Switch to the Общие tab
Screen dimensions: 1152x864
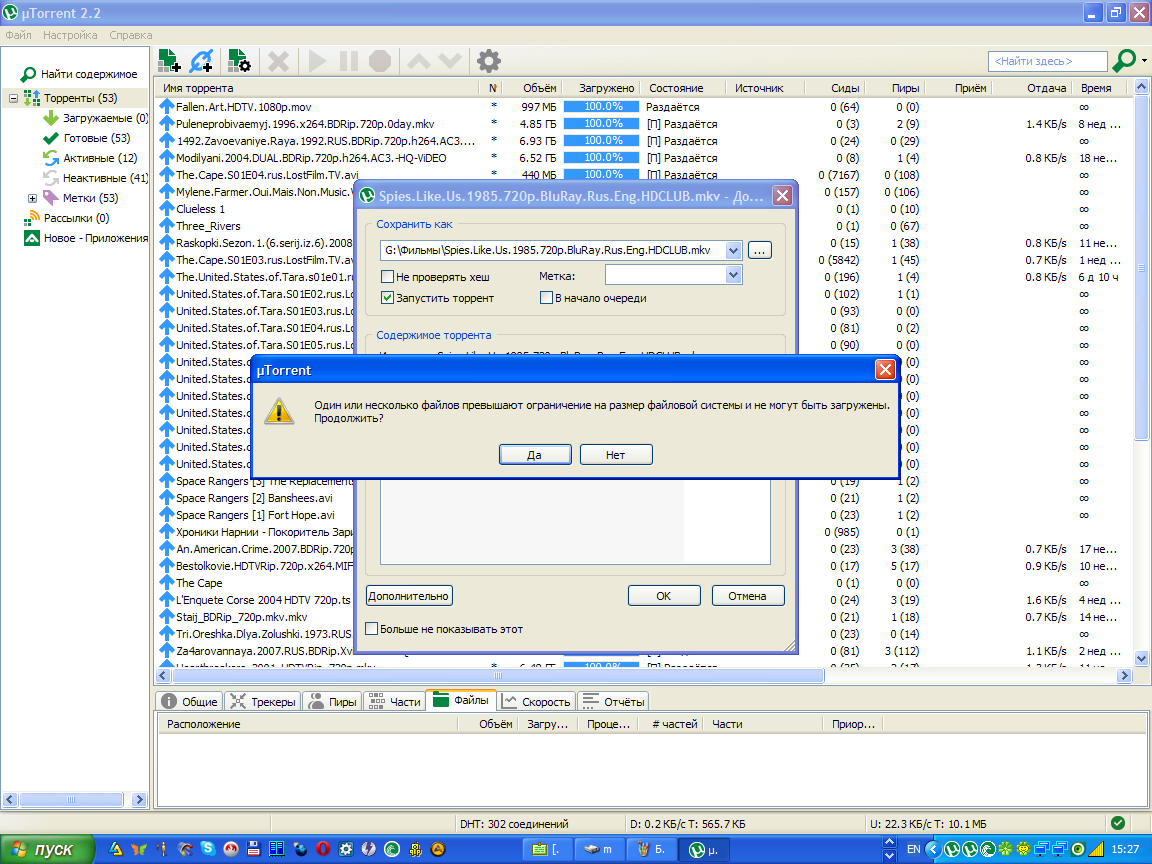coord(190,702)
